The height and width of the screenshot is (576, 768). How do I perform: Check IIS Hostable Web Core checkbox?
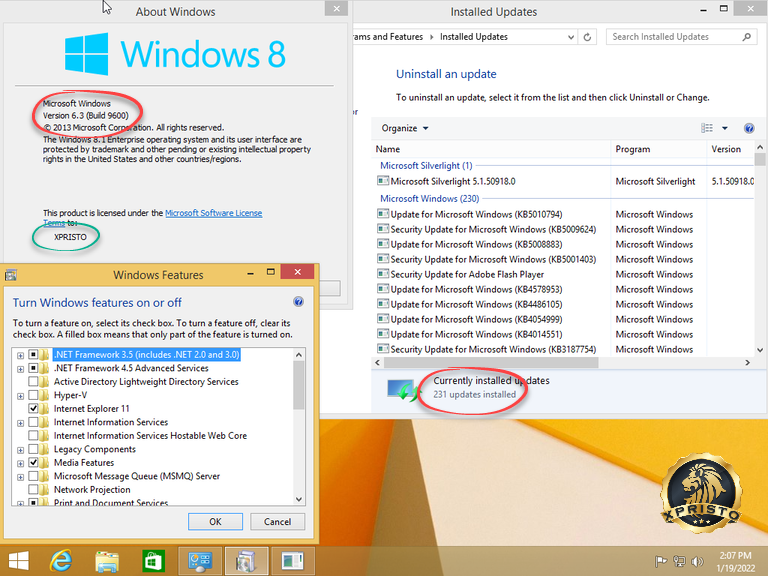pyautogui.click(x=33, y=435)
